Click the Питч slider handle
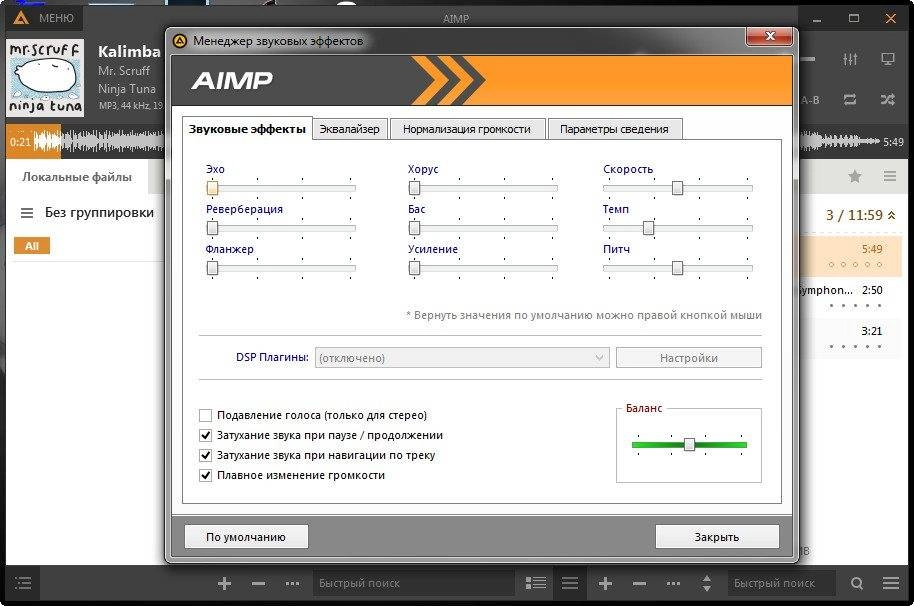The width and height of the screenshot is (914, 606). (x=677, y=268)
